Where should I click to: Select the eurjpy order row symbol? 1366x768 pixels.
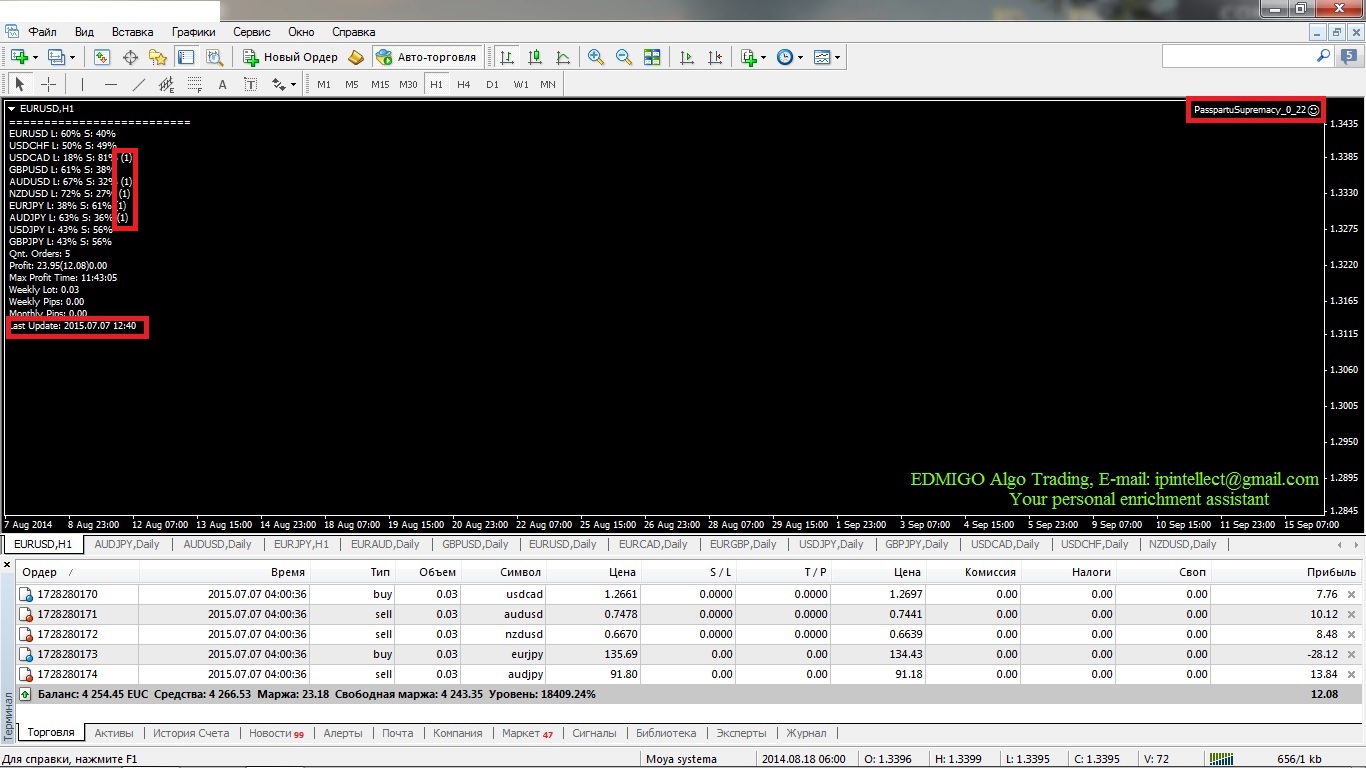525,654
